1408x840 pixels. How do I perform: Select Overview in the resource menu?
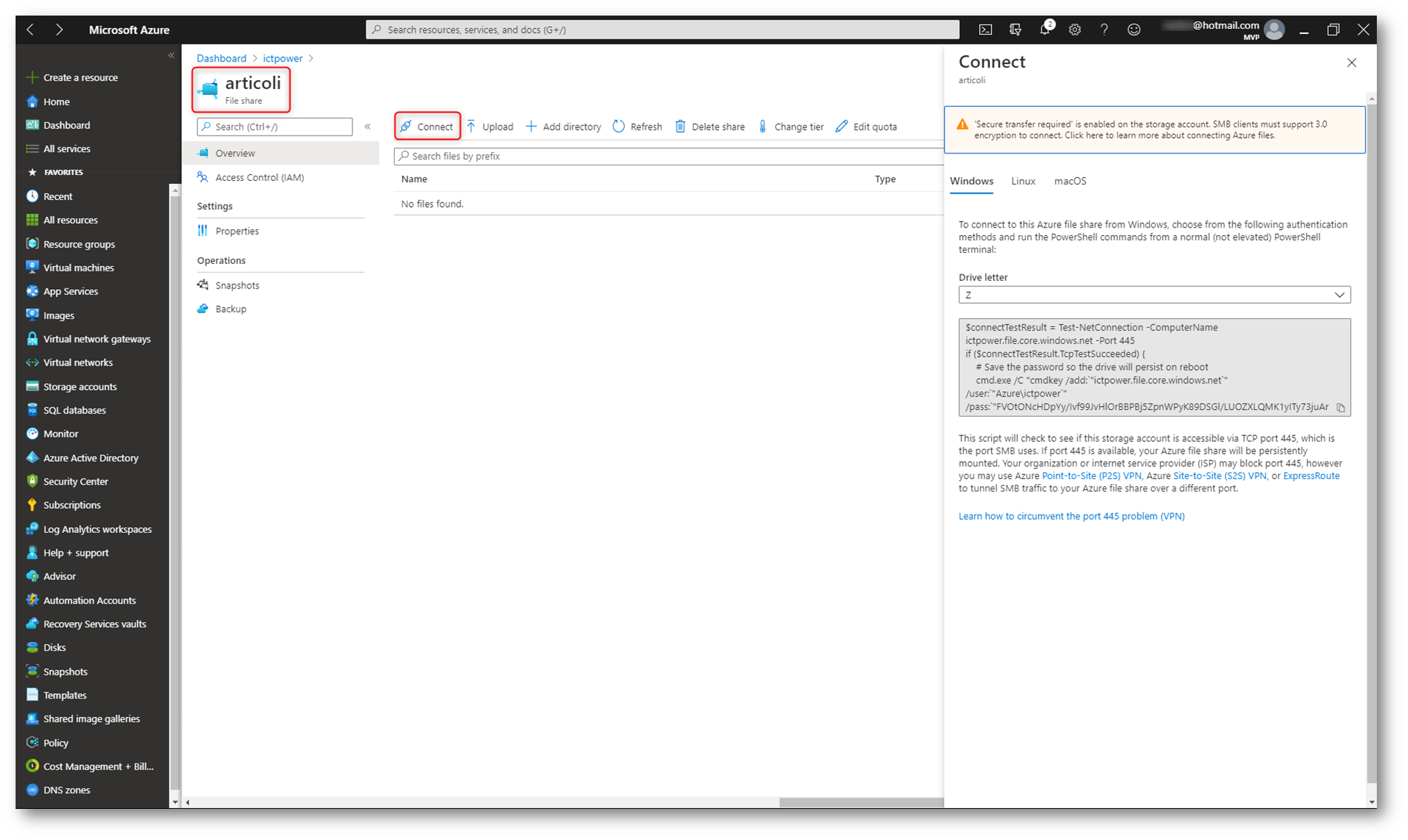(x=280, y=153)
